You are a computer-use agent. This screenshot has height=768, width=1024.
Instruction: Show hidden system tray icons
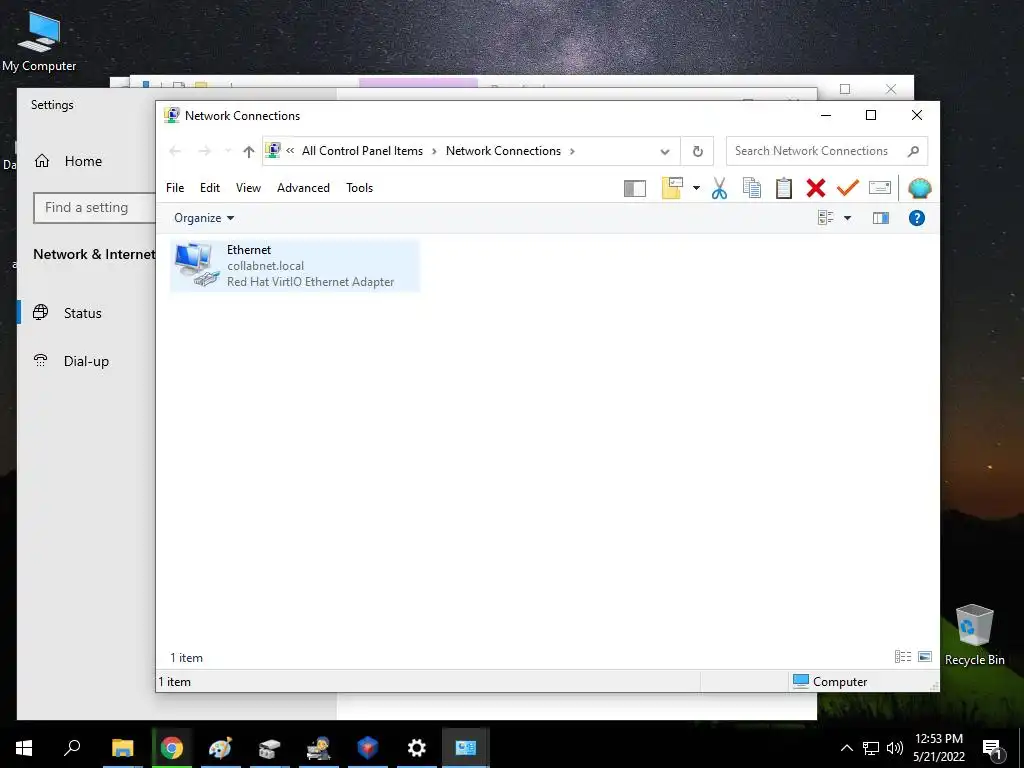pos(846,748)
